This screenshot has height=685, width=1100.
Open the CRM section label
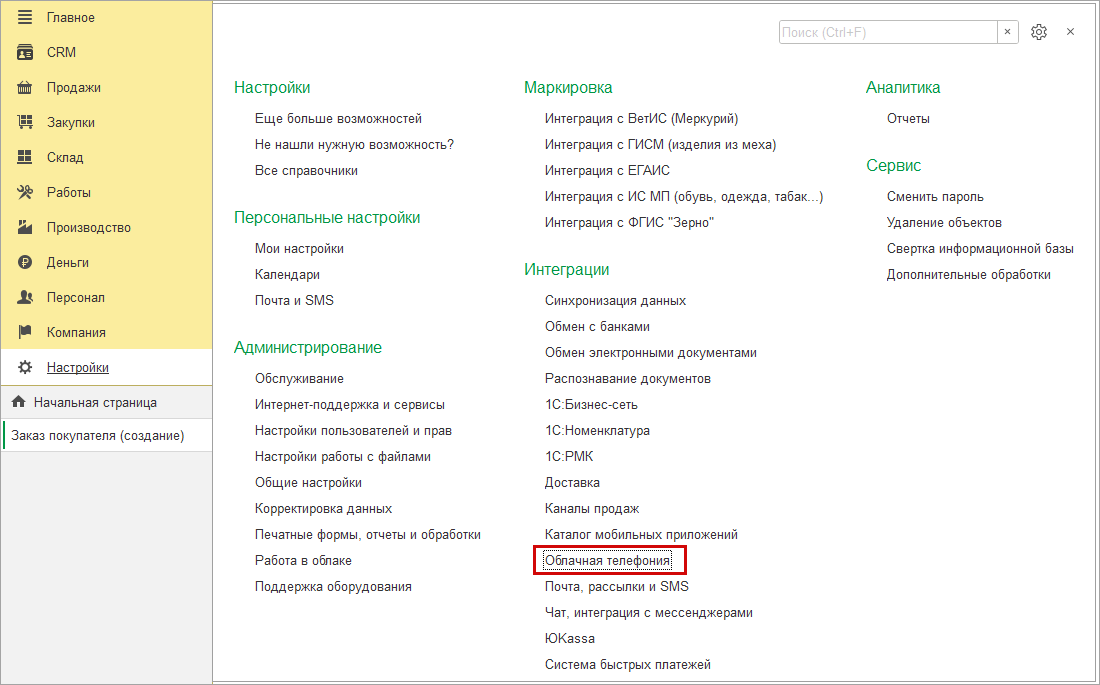(62, 53)
